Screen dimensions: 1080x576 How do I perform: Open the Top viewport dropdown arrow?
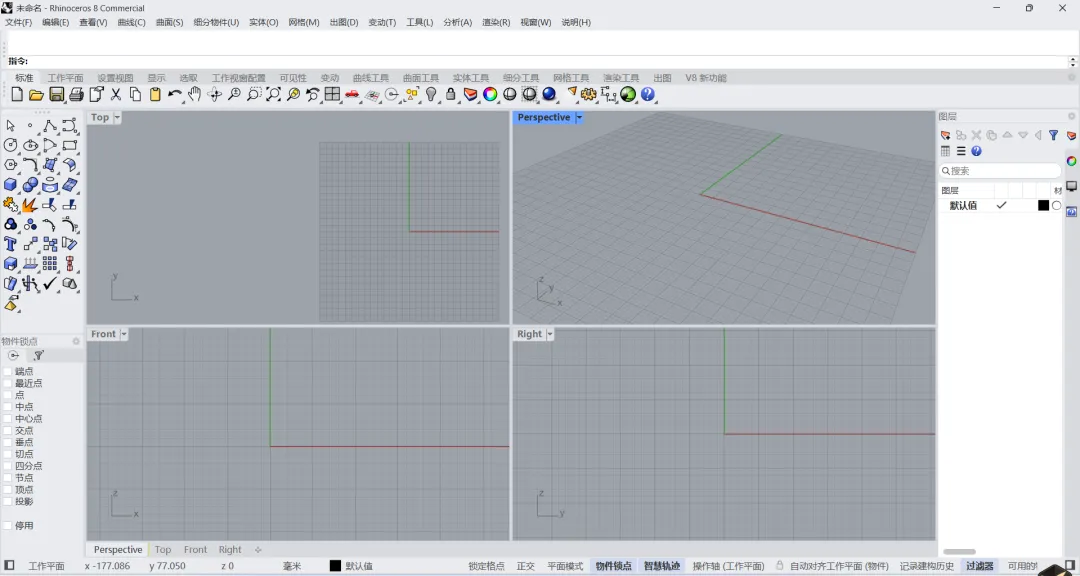coord(117,118)
